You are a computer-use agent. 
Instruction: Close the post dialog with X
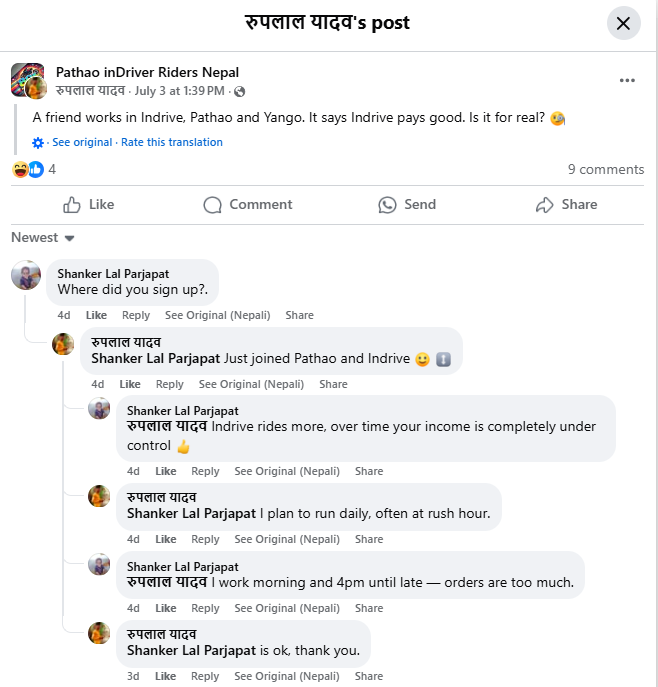[623, 23]
